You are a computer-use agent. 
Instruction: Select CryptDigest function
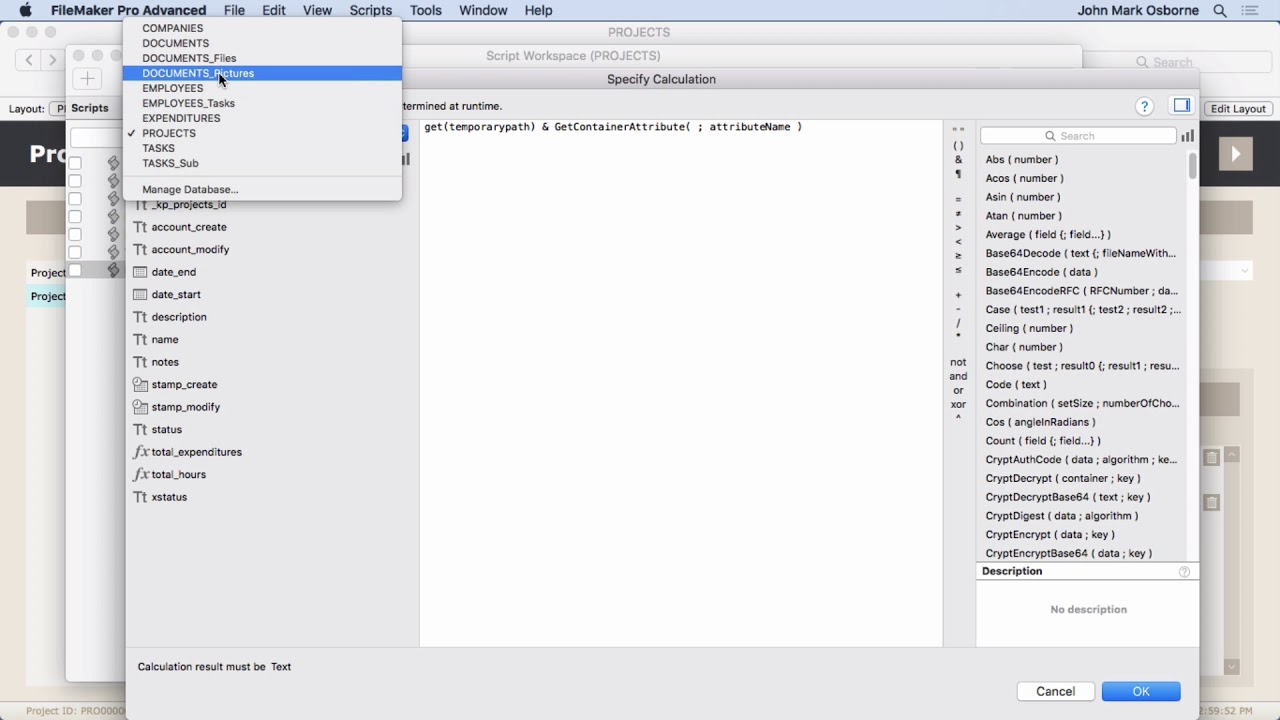pos(1061,516)
